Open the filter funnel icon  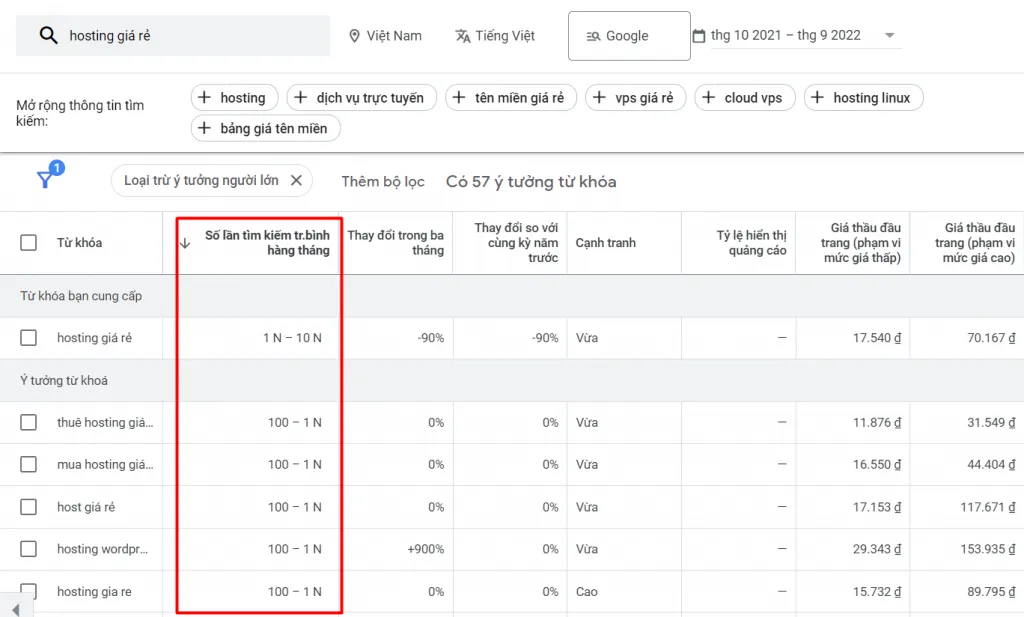point(46,179)
